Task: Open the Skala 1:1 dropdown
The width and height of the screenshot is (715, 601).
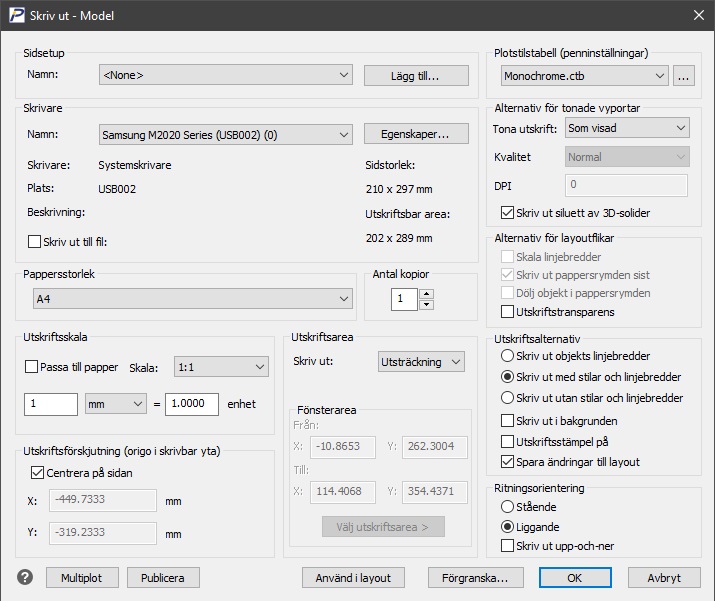Action: [x=221, y=367]
